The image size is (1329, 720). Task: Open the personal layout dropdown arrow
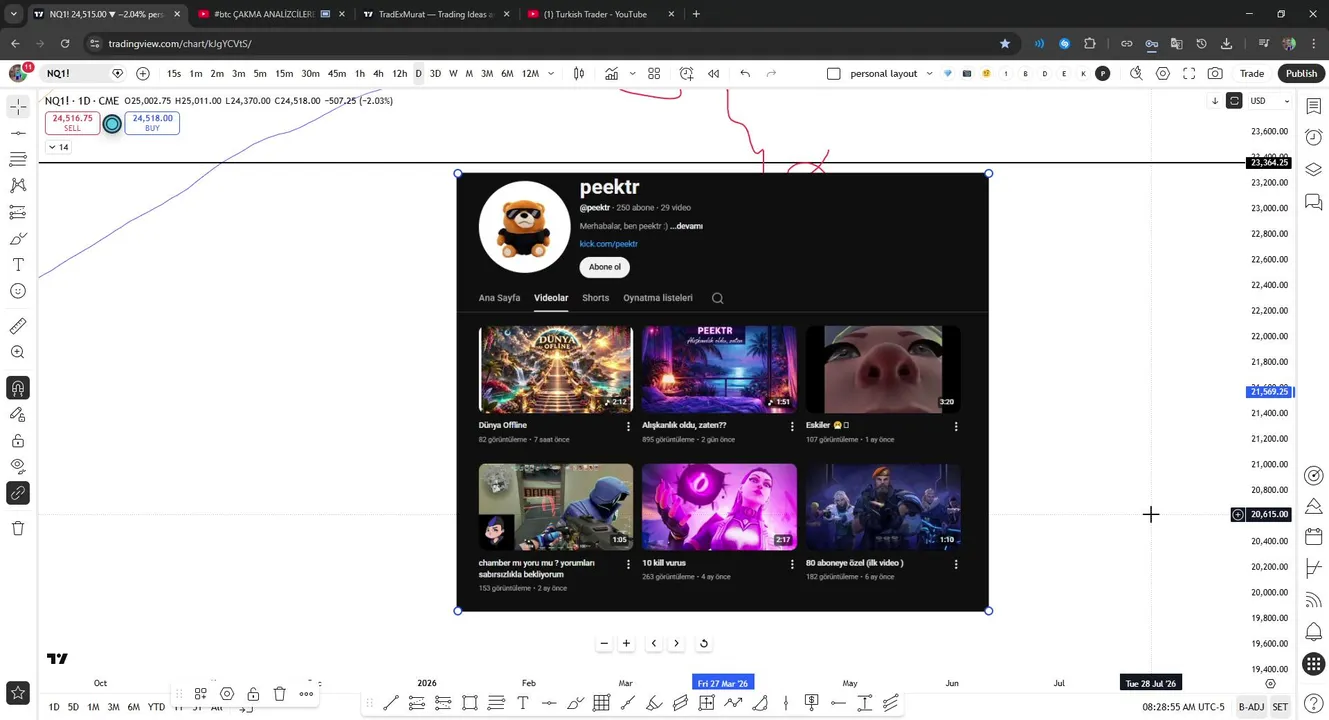[x=929, y=73]
